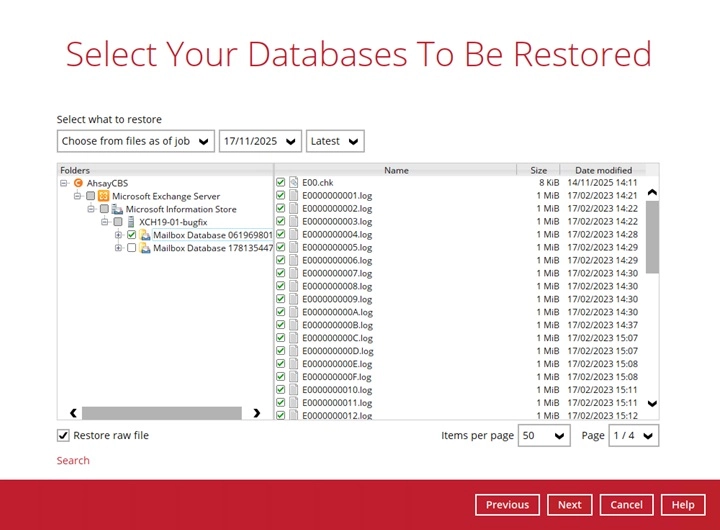Click the Next button

pos(570,505)
